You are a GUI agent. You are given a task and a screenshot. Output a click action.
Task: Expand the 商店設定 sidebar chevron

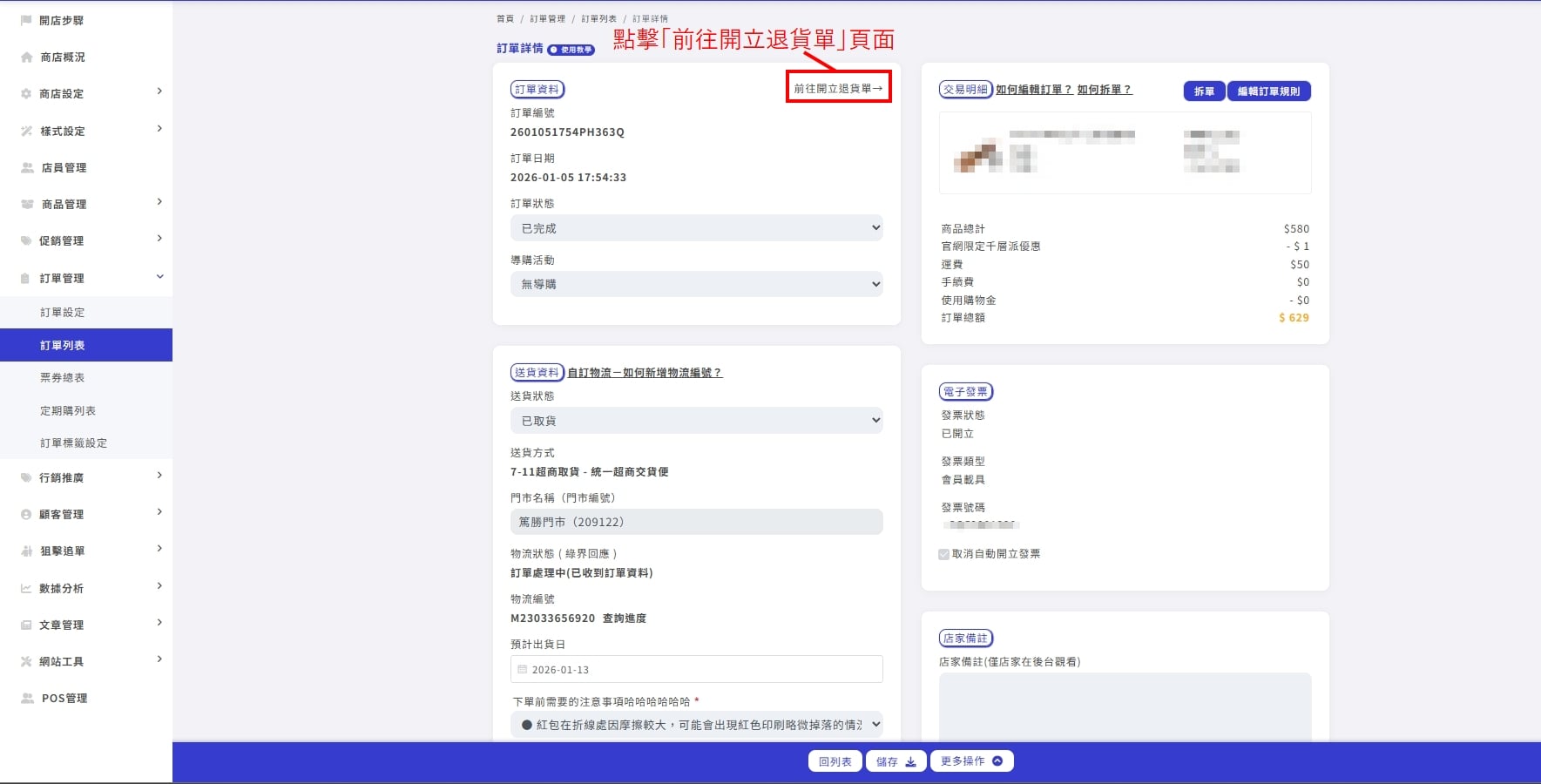point(159,91)
